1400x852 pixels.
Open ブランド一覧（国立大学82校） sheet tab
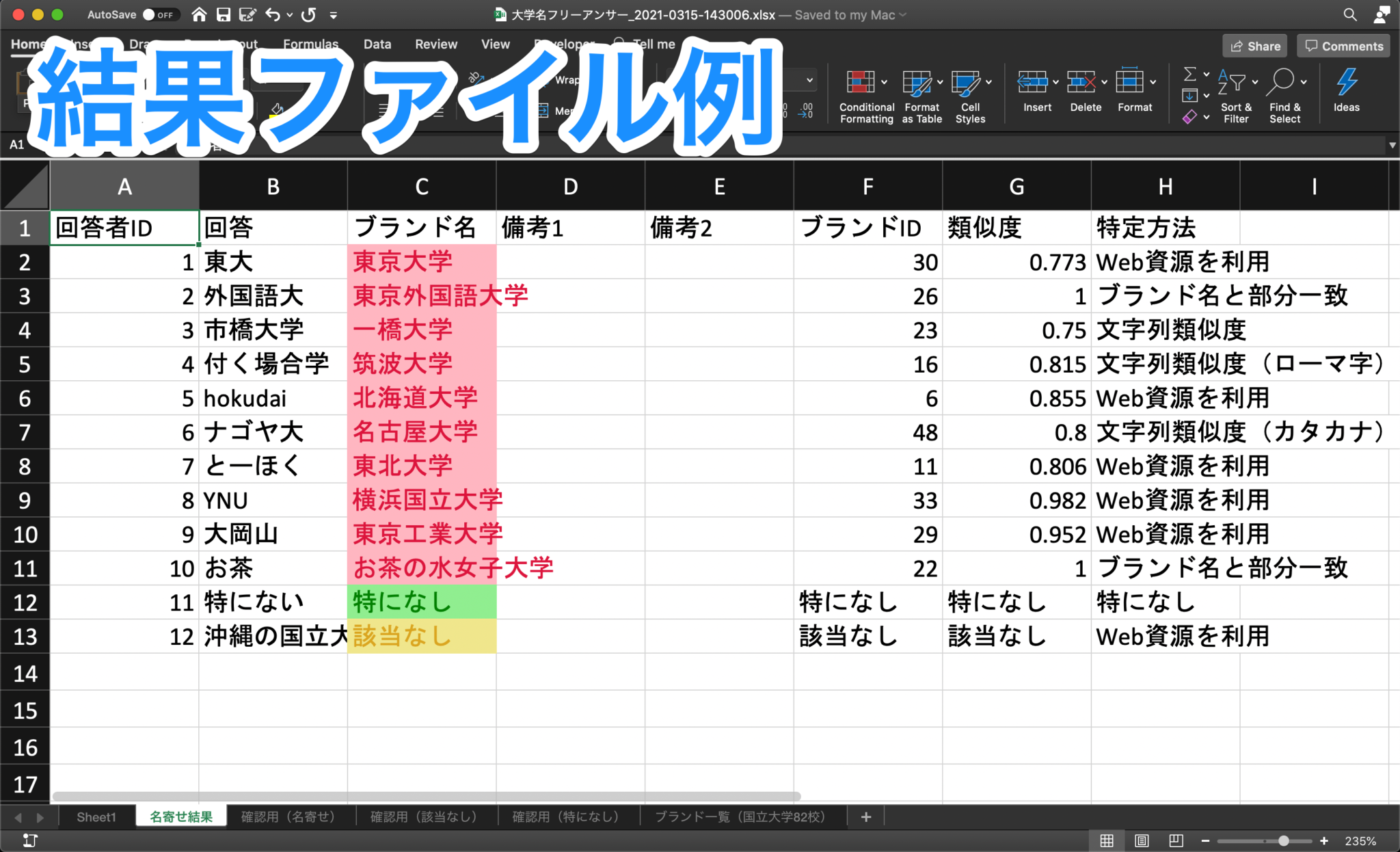[744, 817]
